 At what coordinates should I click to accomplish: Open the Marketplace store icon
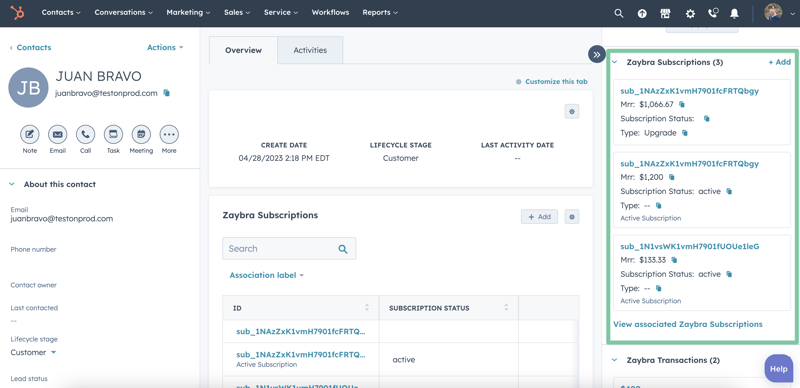point(665,13)
